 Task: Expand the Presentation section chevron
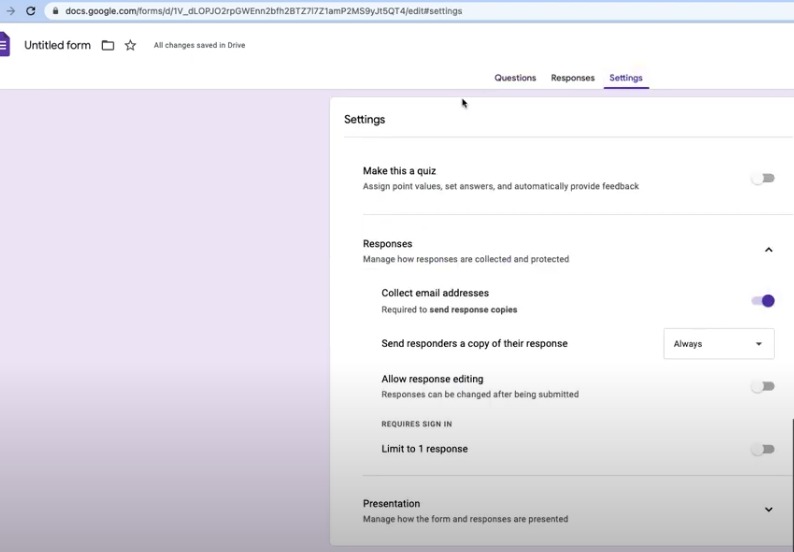click(768, 510)
